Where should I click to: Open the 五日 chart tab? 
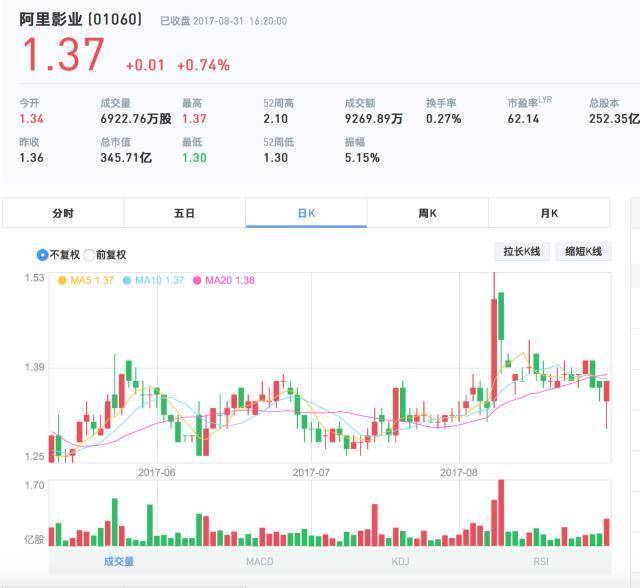(184, 213)
